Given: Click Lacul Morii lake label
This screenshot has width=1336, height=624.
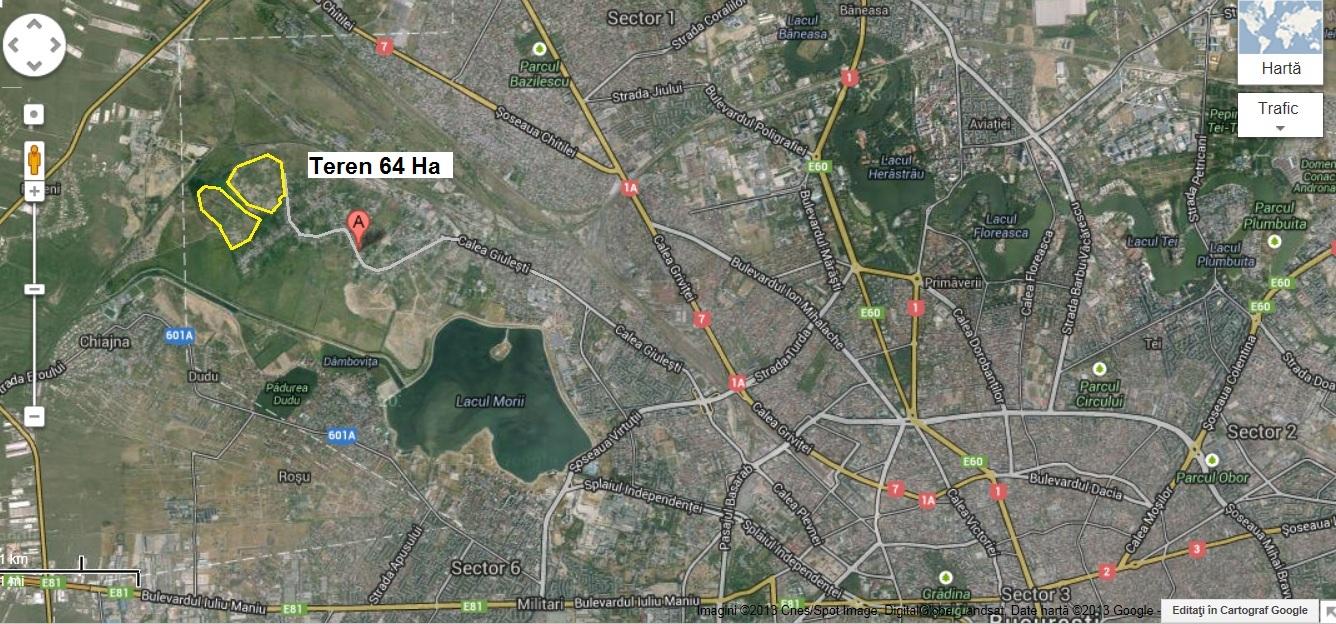Looking at the screenshot, I should pos(490,401).
